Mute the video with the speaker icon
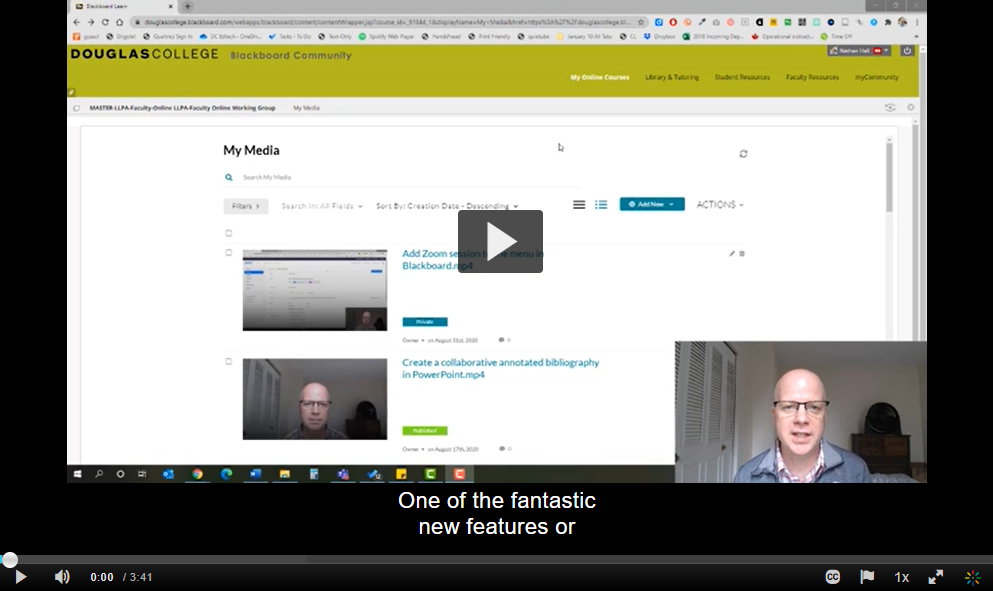This screenshot has height=591, width=993. pos(62,577)
